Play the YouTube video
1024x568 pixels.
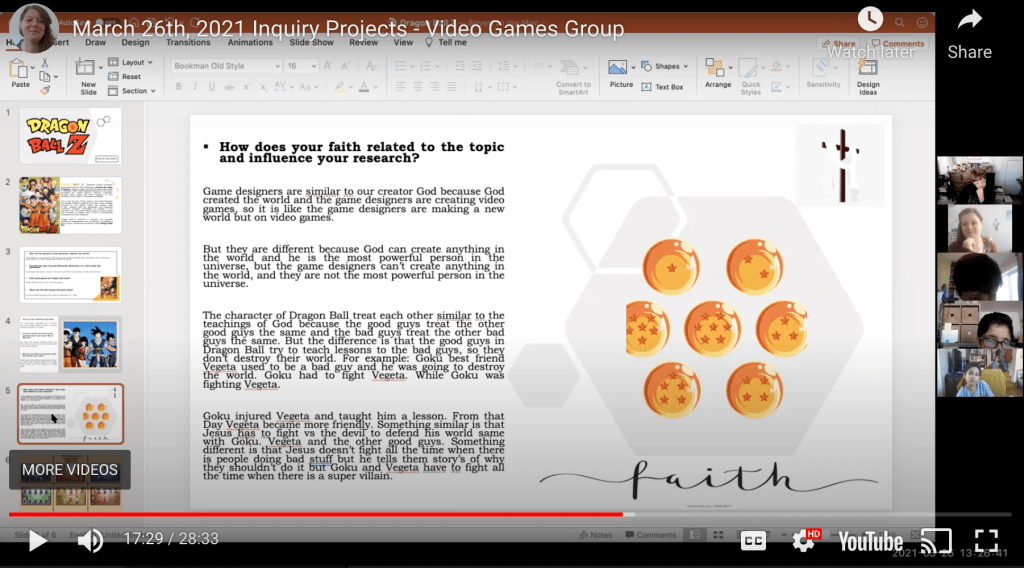pos(37,541)
